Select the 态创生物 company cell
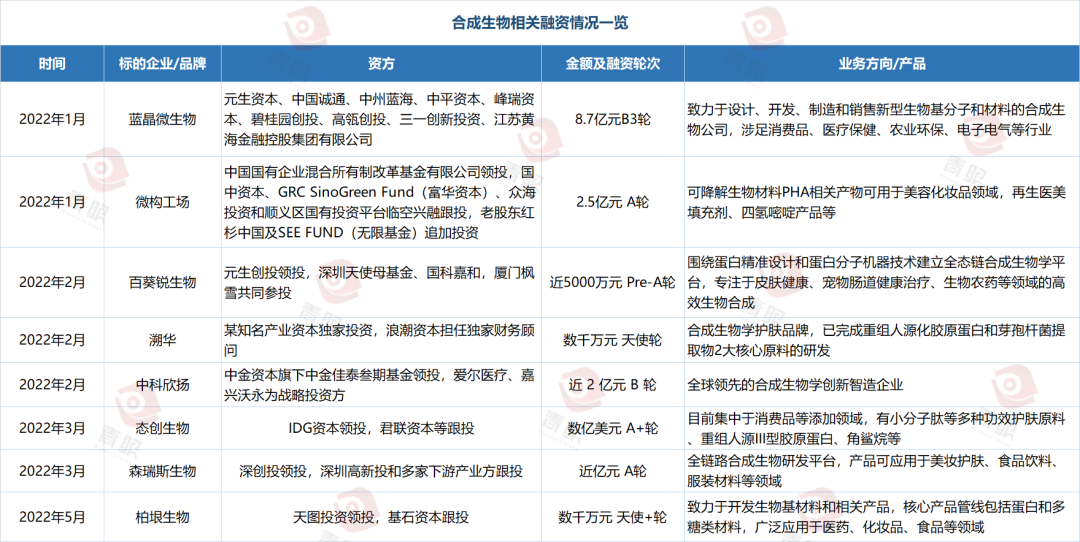Image resolution: width=1080 pixels, height=542 pixels. coord(162,428)
